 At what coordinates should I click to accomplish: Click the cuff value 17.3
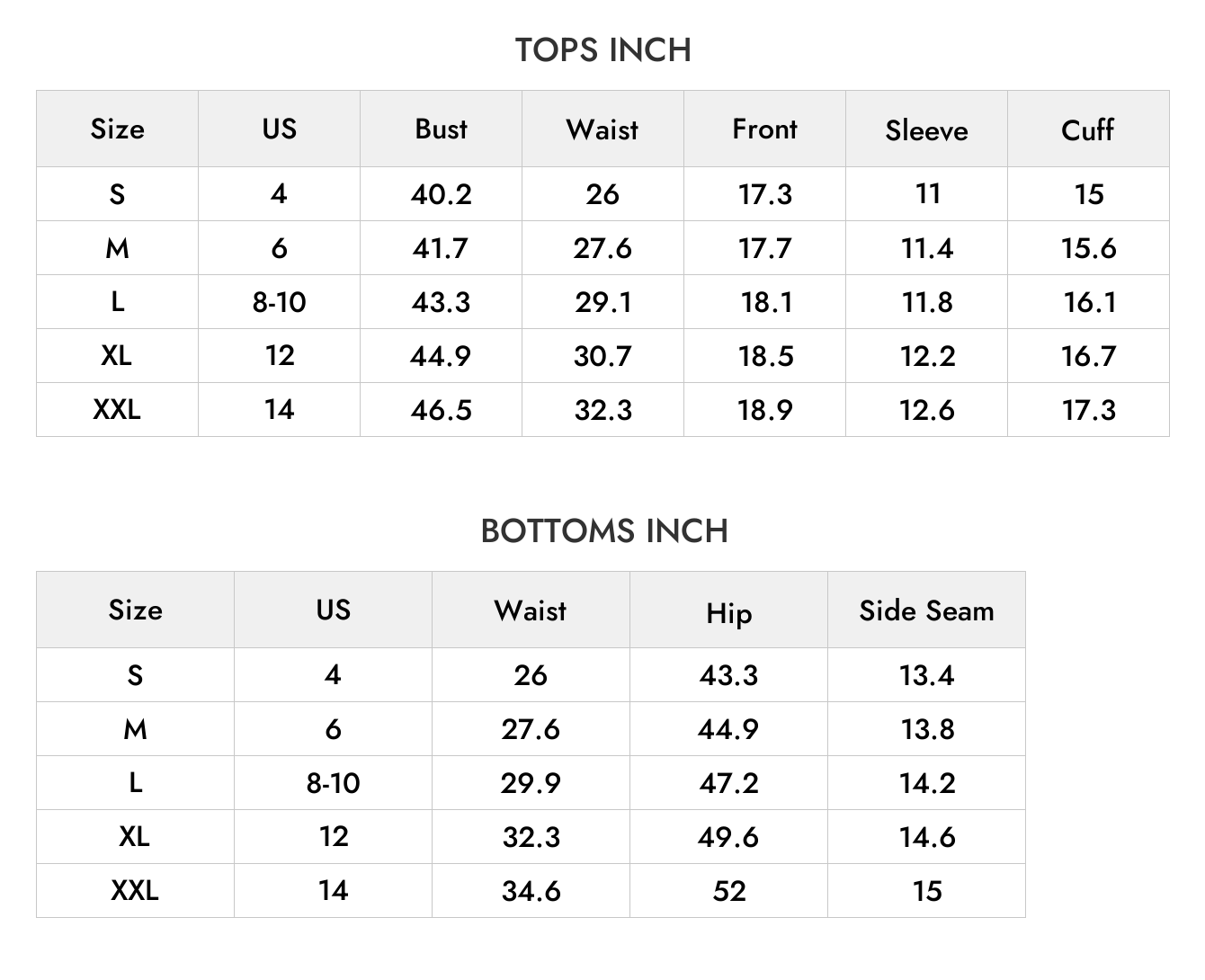[1088, 410]
